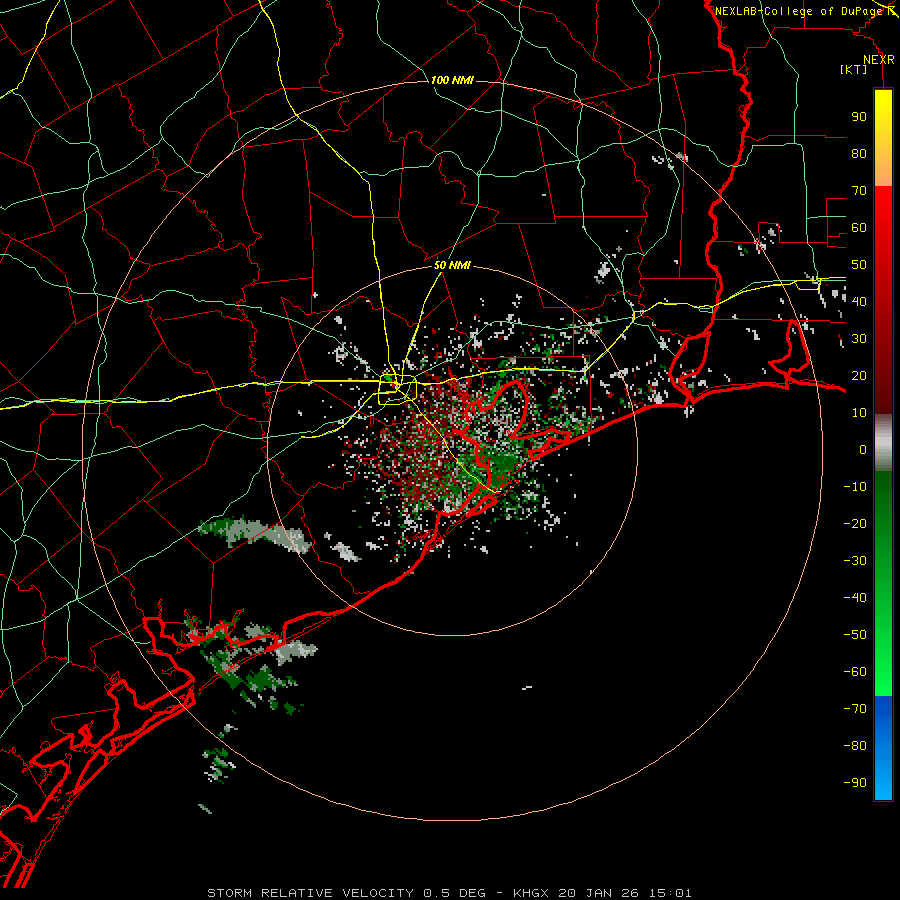Select the NEXLAB-College of DuPage header text
The image size is (900, 900).
[799, 11]
